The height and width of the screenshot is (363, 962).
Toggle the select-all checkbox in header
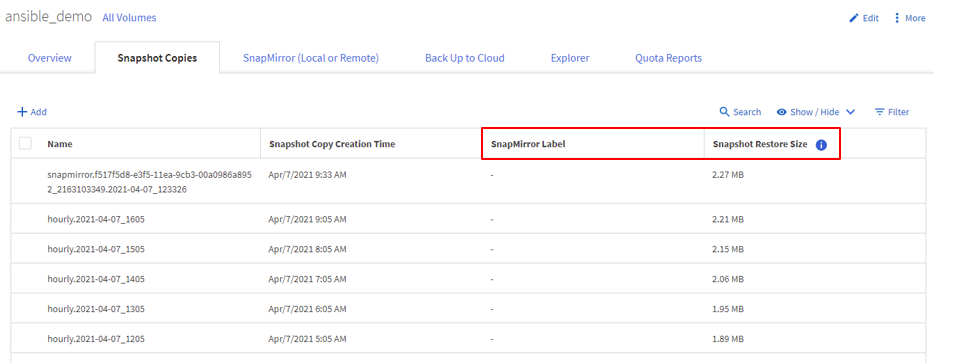(25, 143)
